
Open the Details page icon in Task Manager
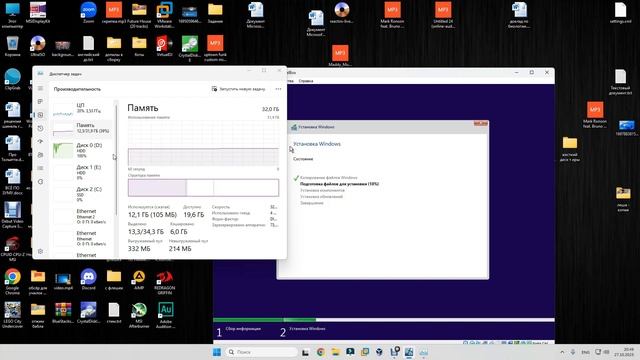click(x=40, y=168)
